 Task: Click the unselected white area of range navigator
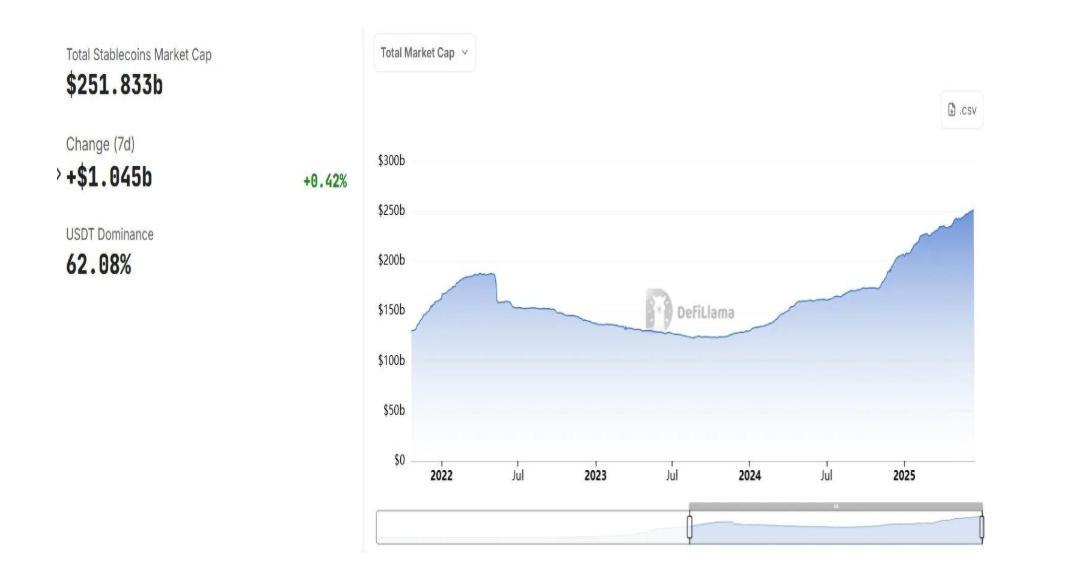pos(530,527)
